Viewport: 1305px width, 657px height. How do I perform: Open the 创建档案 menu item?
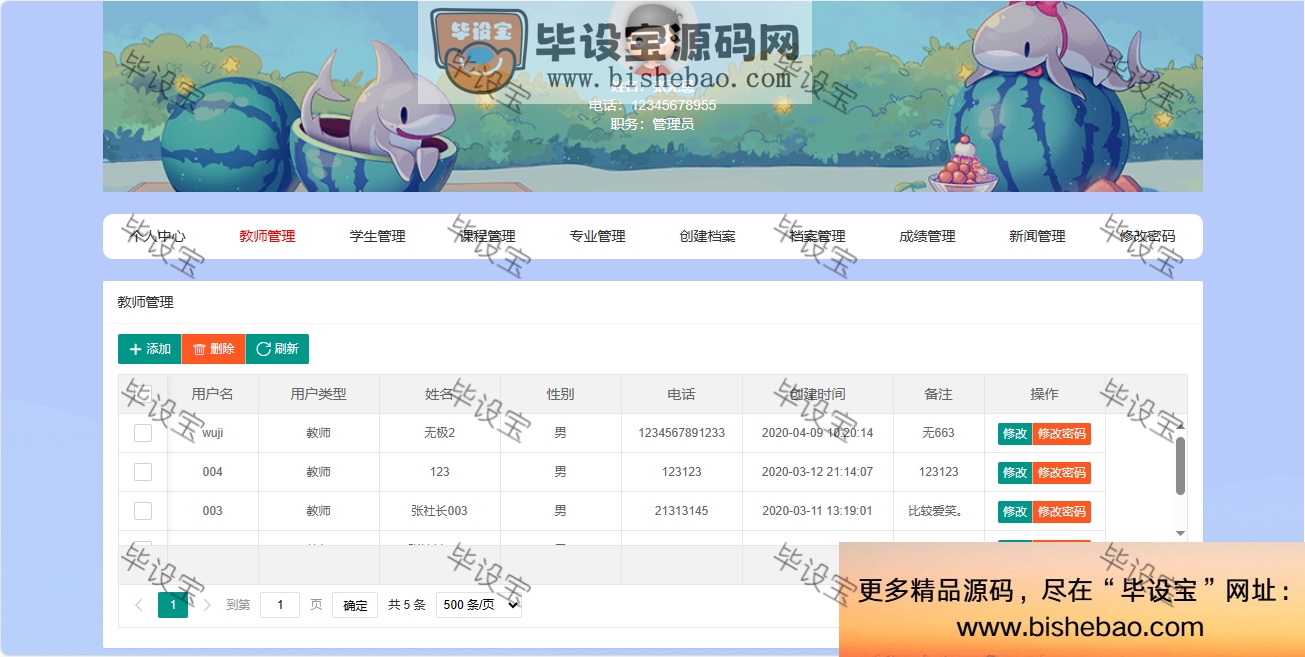click(x=707, y=237)
